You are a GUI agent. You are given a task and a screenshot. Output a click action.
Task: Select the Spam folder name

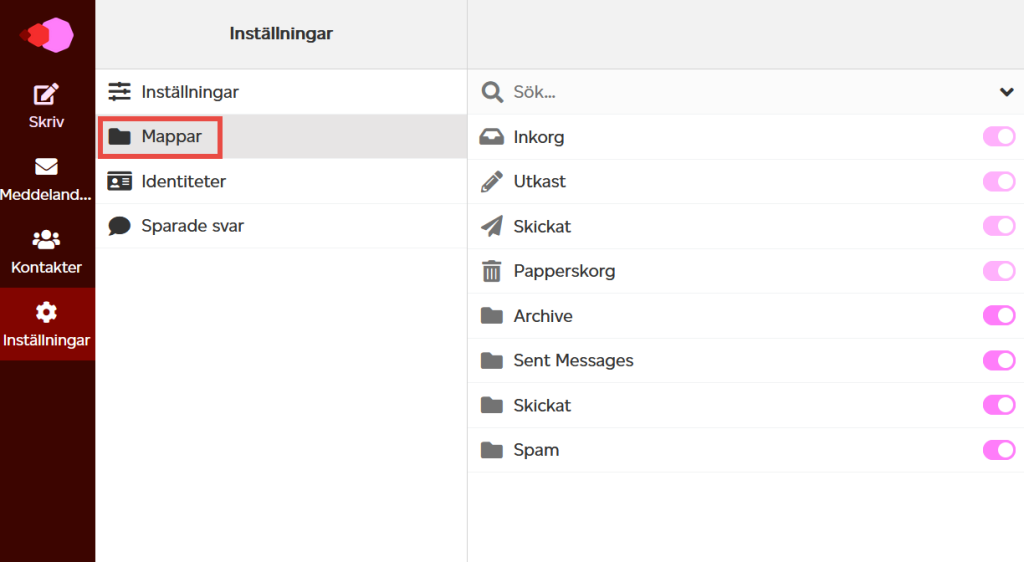536,450
